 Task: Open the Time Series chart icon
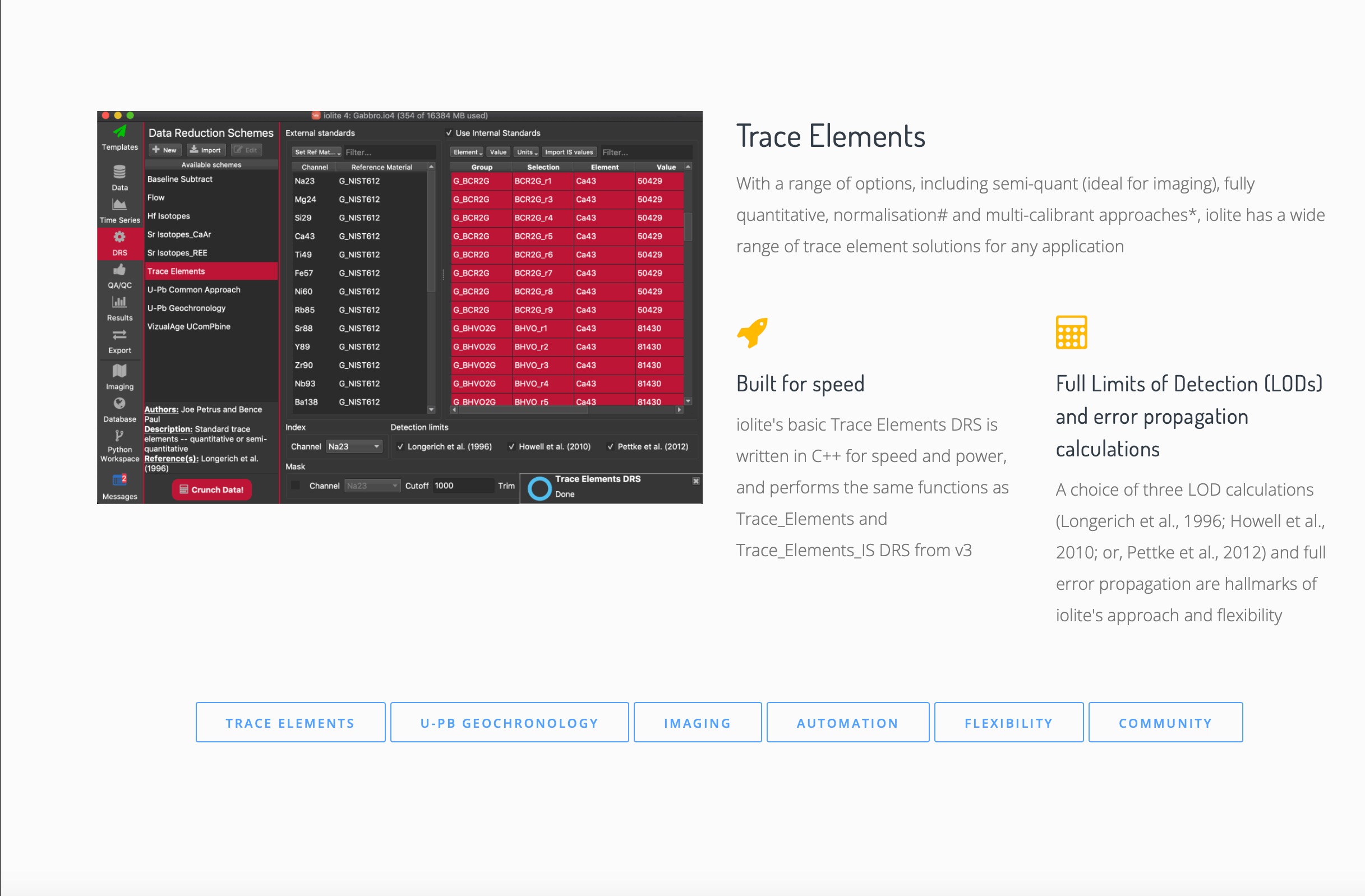(x=119, y=205)
